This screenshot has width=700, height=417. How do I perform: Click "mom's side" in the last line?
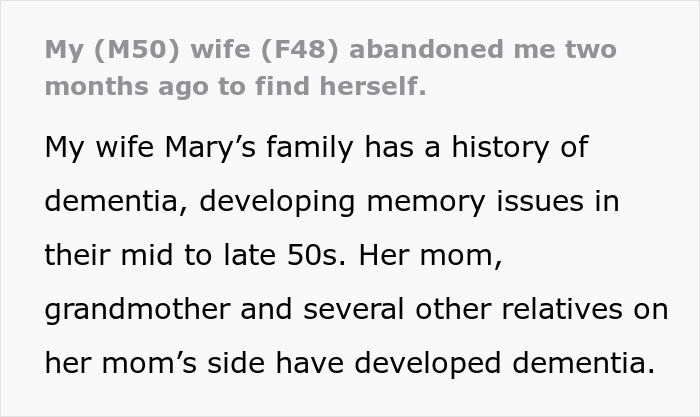click(x=170, y=363)
